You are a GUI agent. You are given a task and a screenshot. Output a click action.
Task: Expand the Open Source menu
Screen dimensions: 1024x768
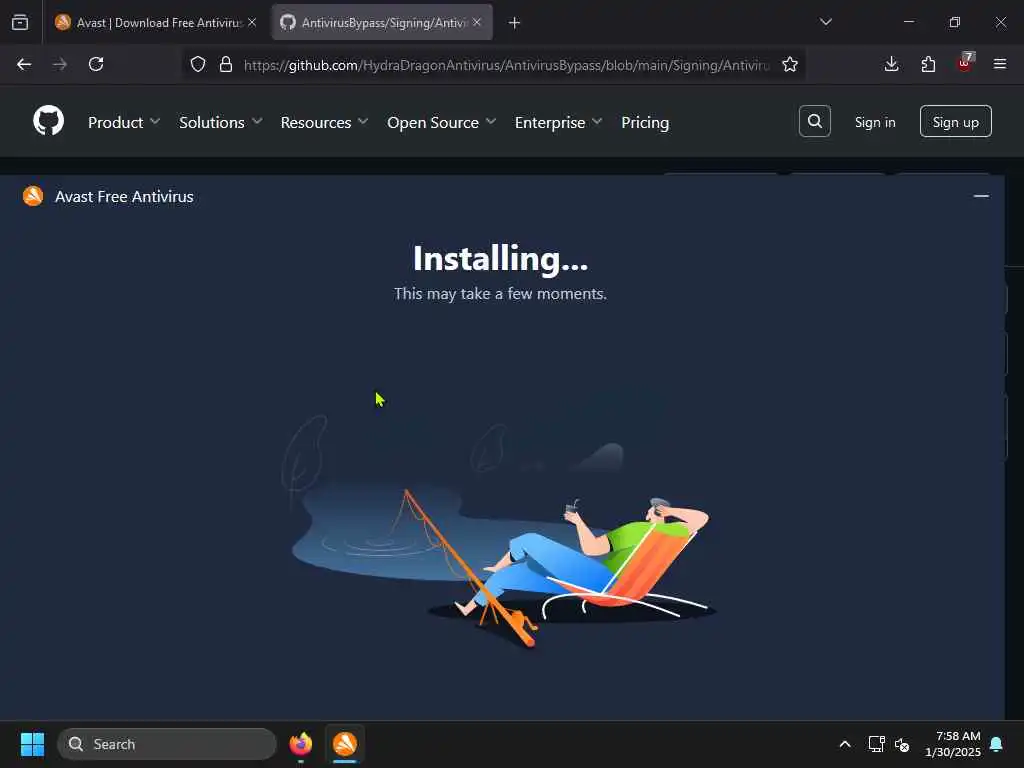click(x=441, y=122)
